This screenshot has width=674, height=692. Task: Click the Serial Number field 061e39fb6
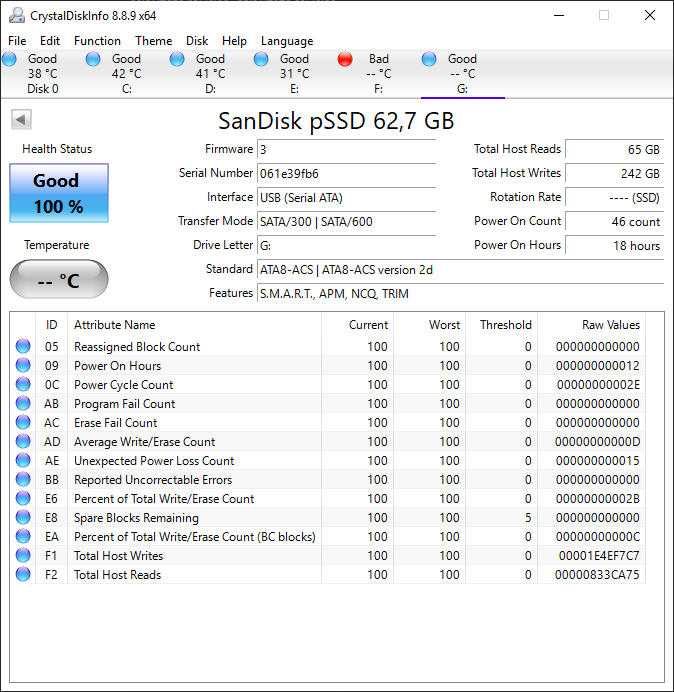point(346,173)
